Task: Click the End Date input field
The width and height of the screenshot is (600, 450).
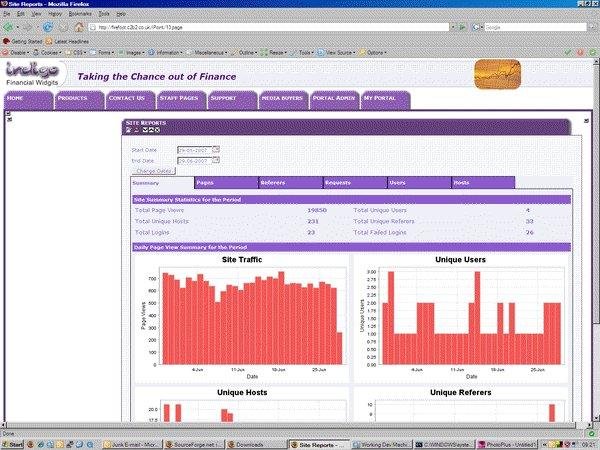Action: click(194, 161)
